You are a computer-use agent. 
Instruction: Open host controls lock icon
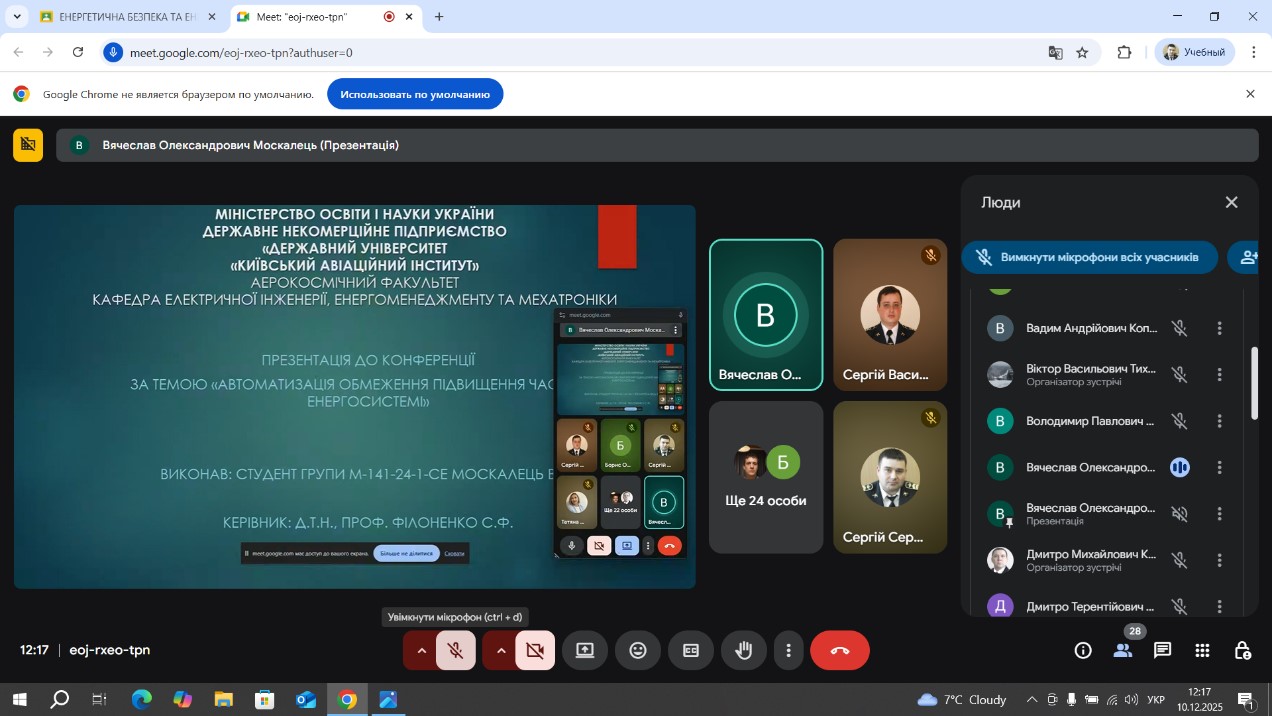1242,650
